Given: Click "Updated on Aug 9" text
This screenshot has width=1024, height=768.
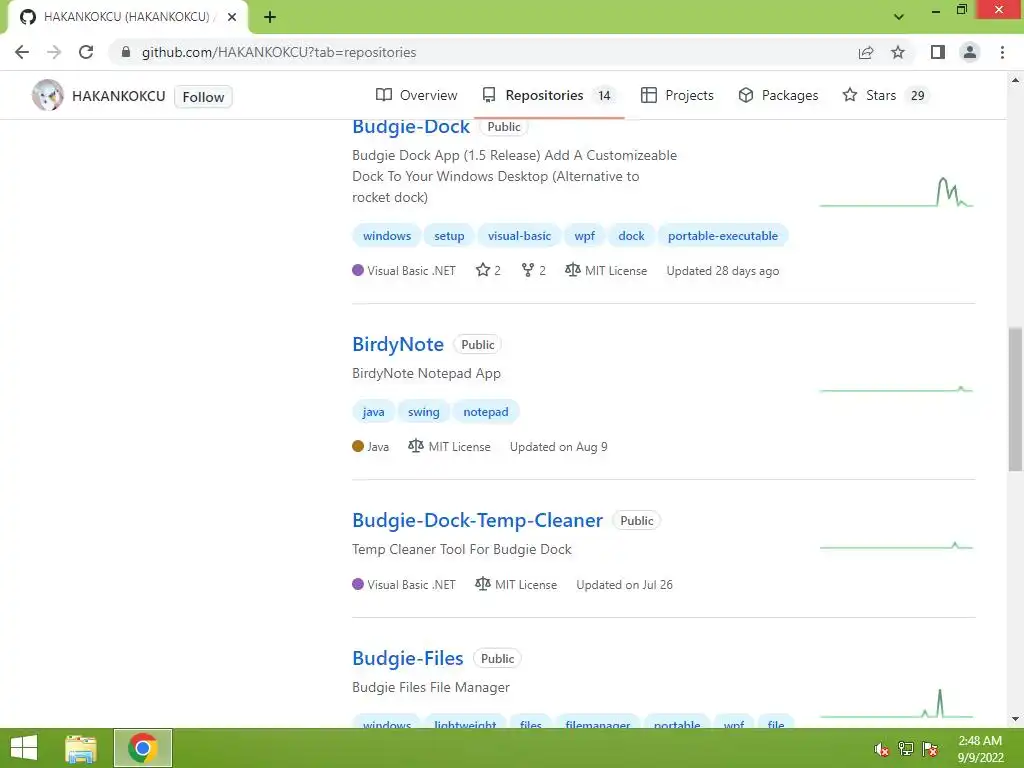Looking at the screenshot, I should pyautogui.click(x=558, y=447).
